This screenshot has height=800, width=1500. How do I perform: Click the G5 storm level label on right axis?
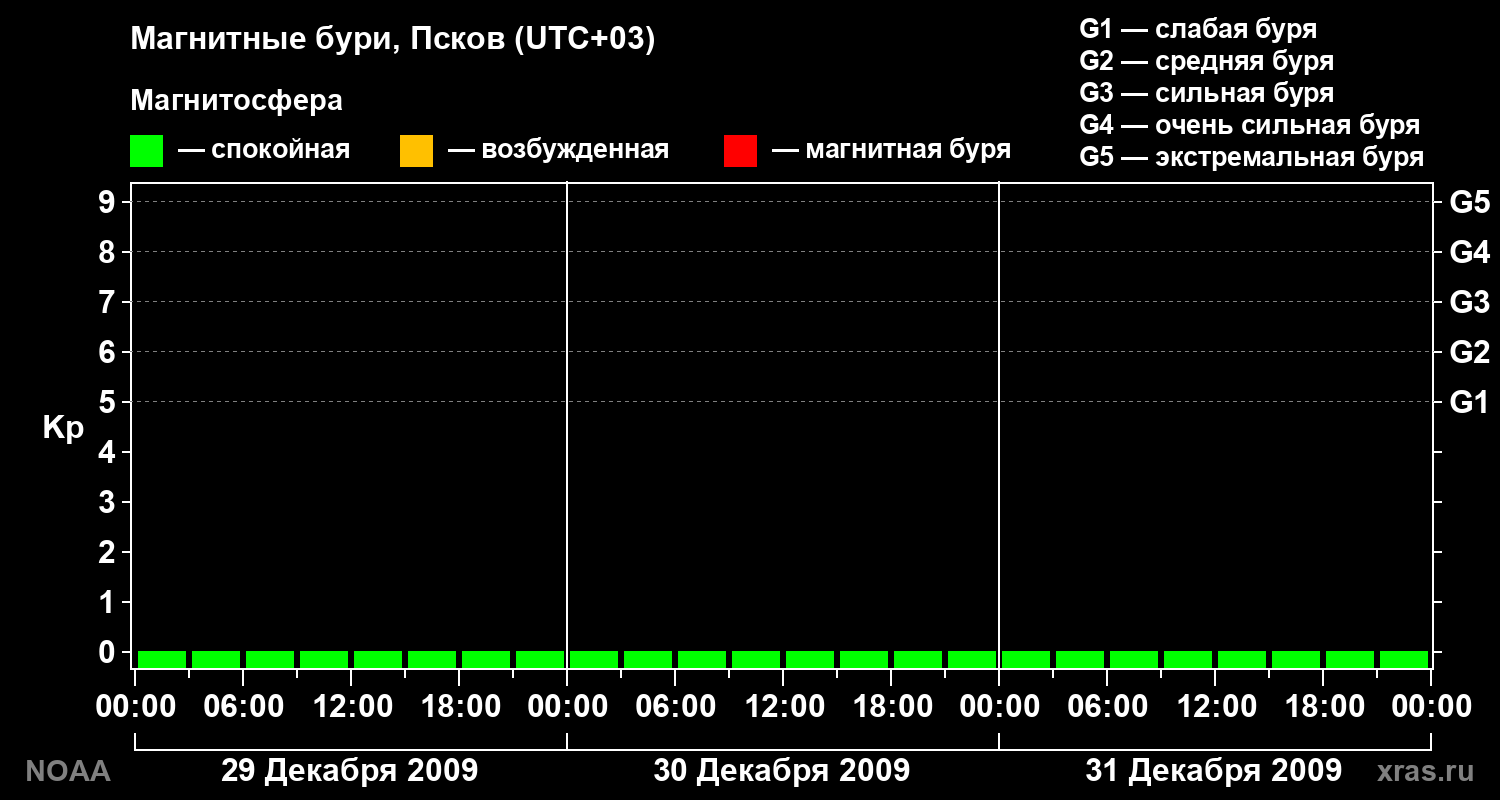point(1470,202)
